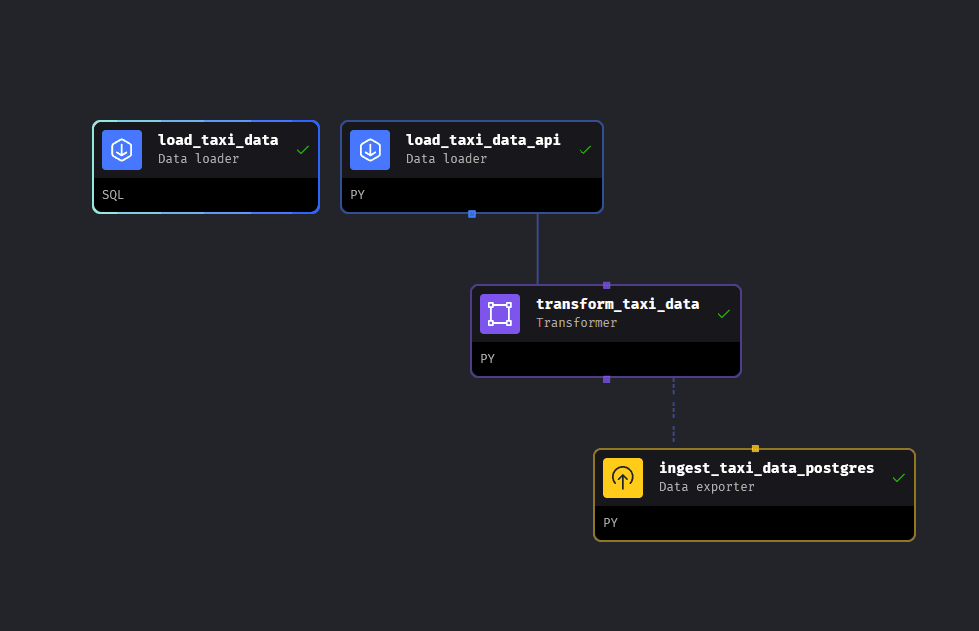The image size is (979, 631).
Task: Select the transform_taxi_data block name
Action: click(617, 304)
